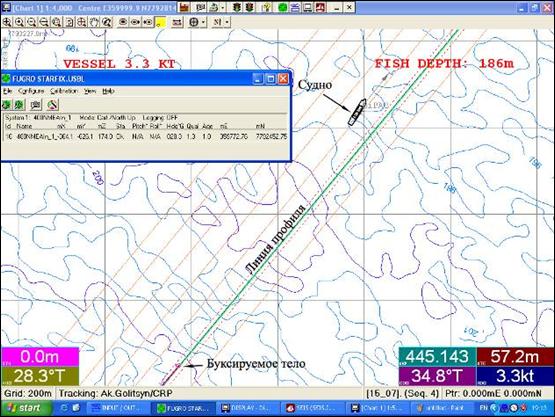The height and width of the screenshot is (417, 555).
Task: Open the Configure menu in Starfix USBL
Action: (x=31, y=91)
